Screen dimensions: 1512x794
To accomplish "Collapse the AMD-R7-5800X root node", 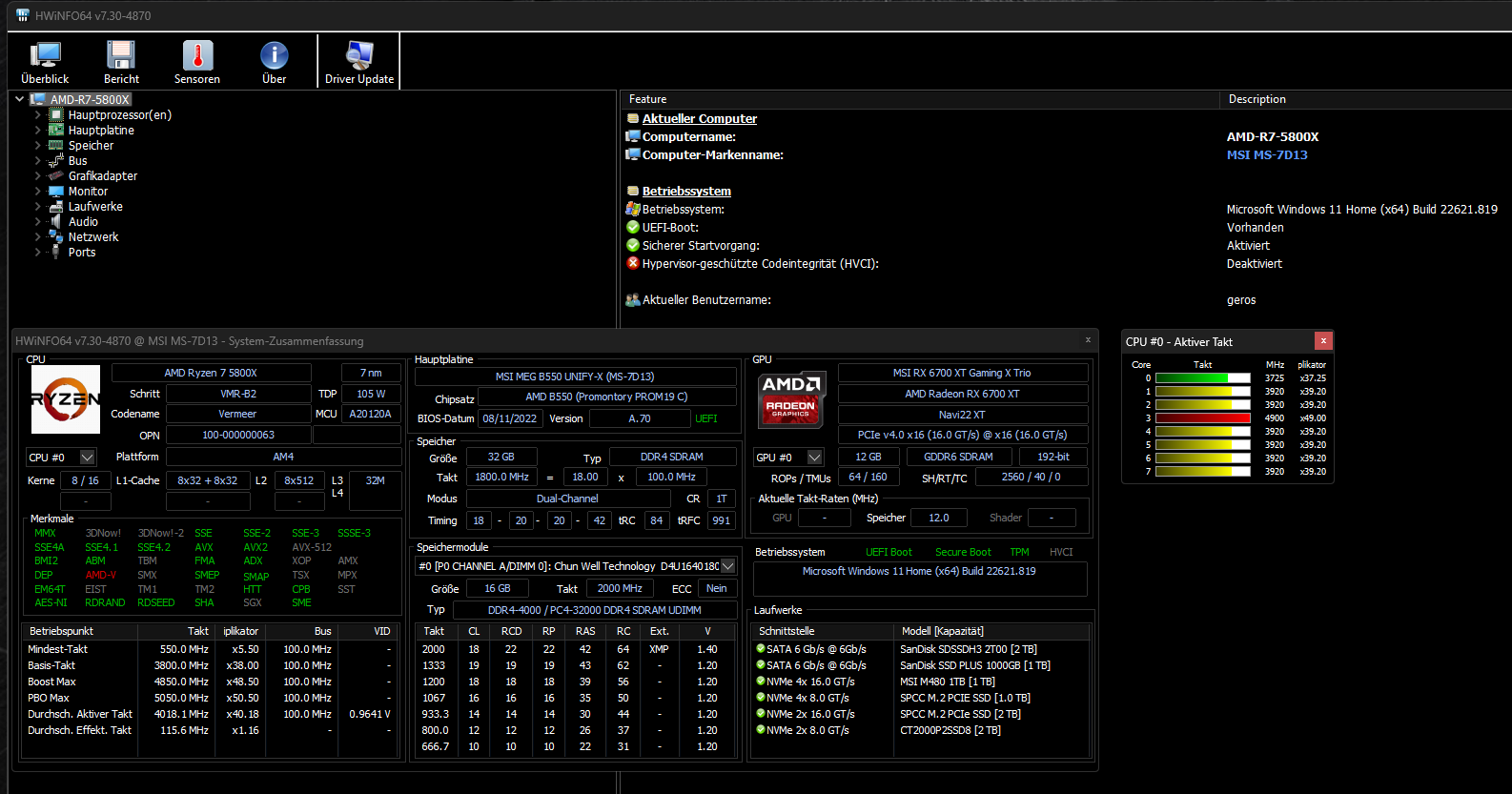I will (x=19, y=99).
